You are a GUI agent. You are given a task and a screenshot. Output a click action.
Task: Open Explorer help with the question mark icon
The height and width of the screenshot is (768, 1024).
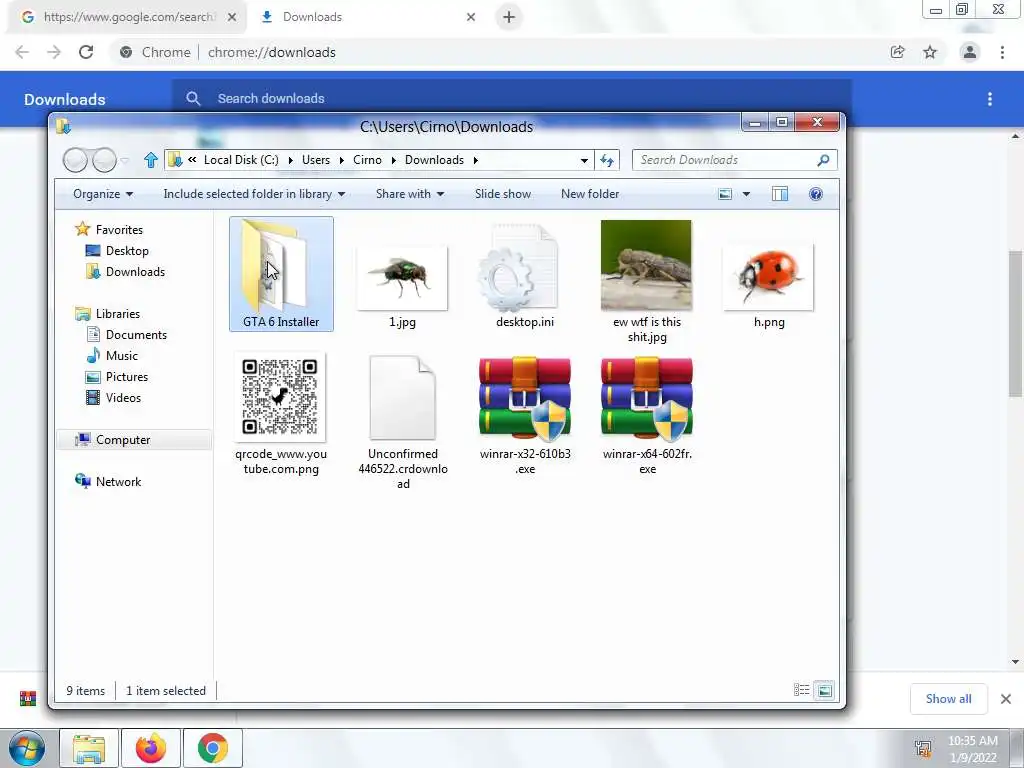click(816, 194)
